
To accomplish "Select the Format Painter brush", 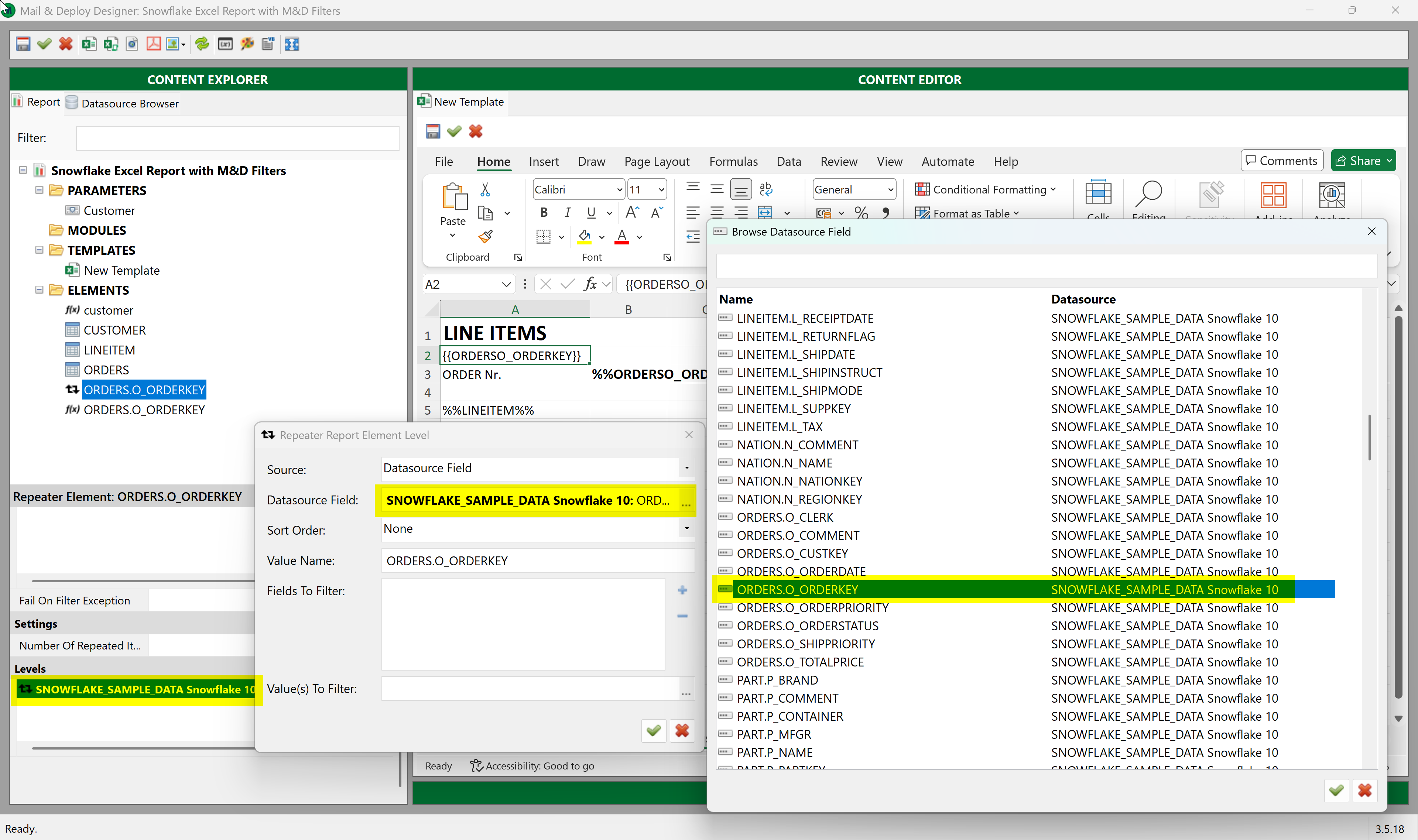I will [486, 237].
